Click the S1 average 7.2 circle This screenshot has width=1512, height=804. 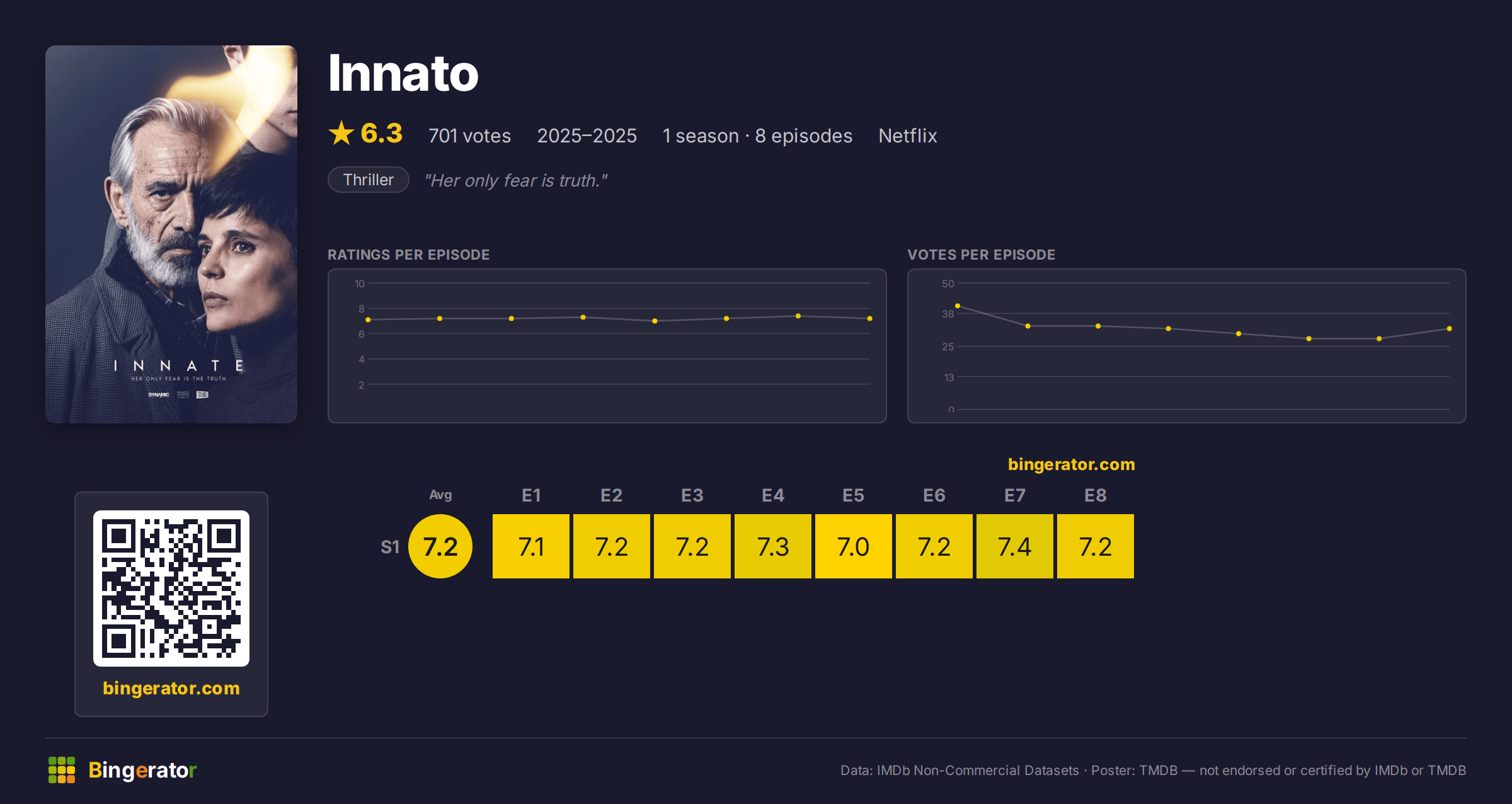pos(440,546)
